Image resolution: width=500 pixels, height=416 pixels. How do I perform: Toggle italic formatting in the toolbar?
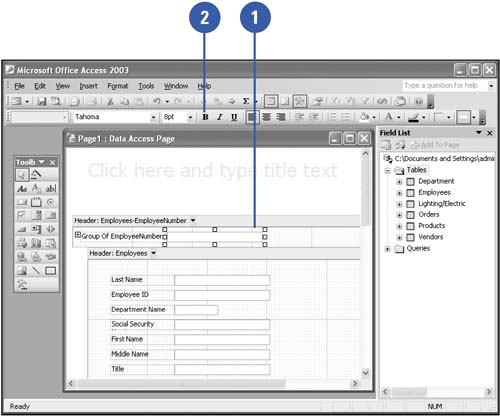pos(219,117)
